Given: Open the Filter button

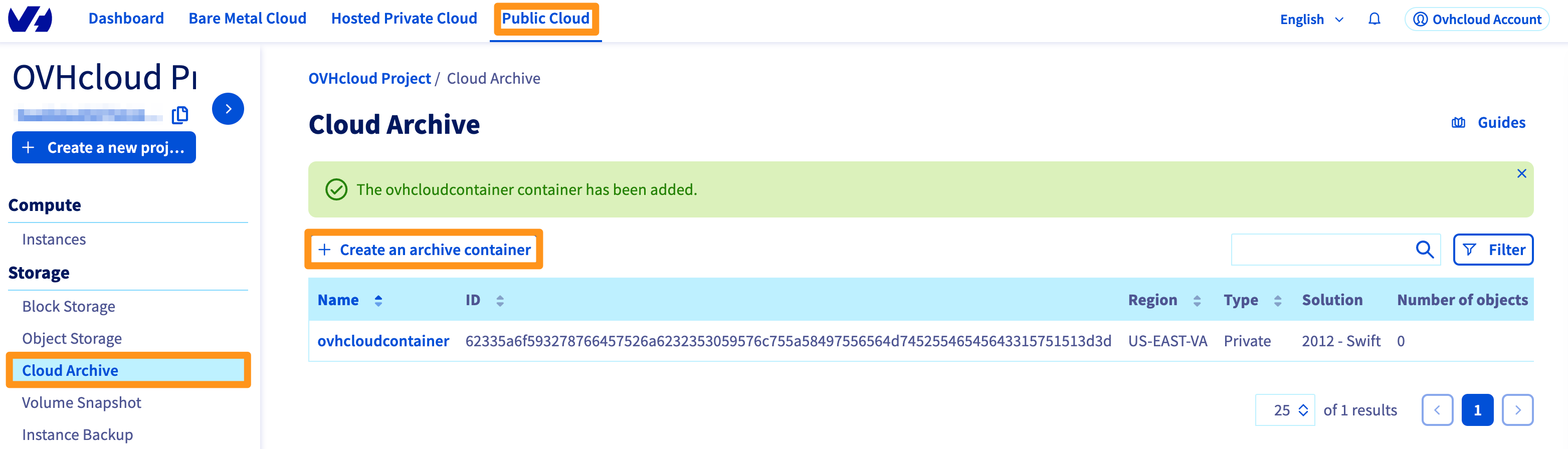Looking at the screenshot, I should pyautogui.click(x=1493, y=250).
